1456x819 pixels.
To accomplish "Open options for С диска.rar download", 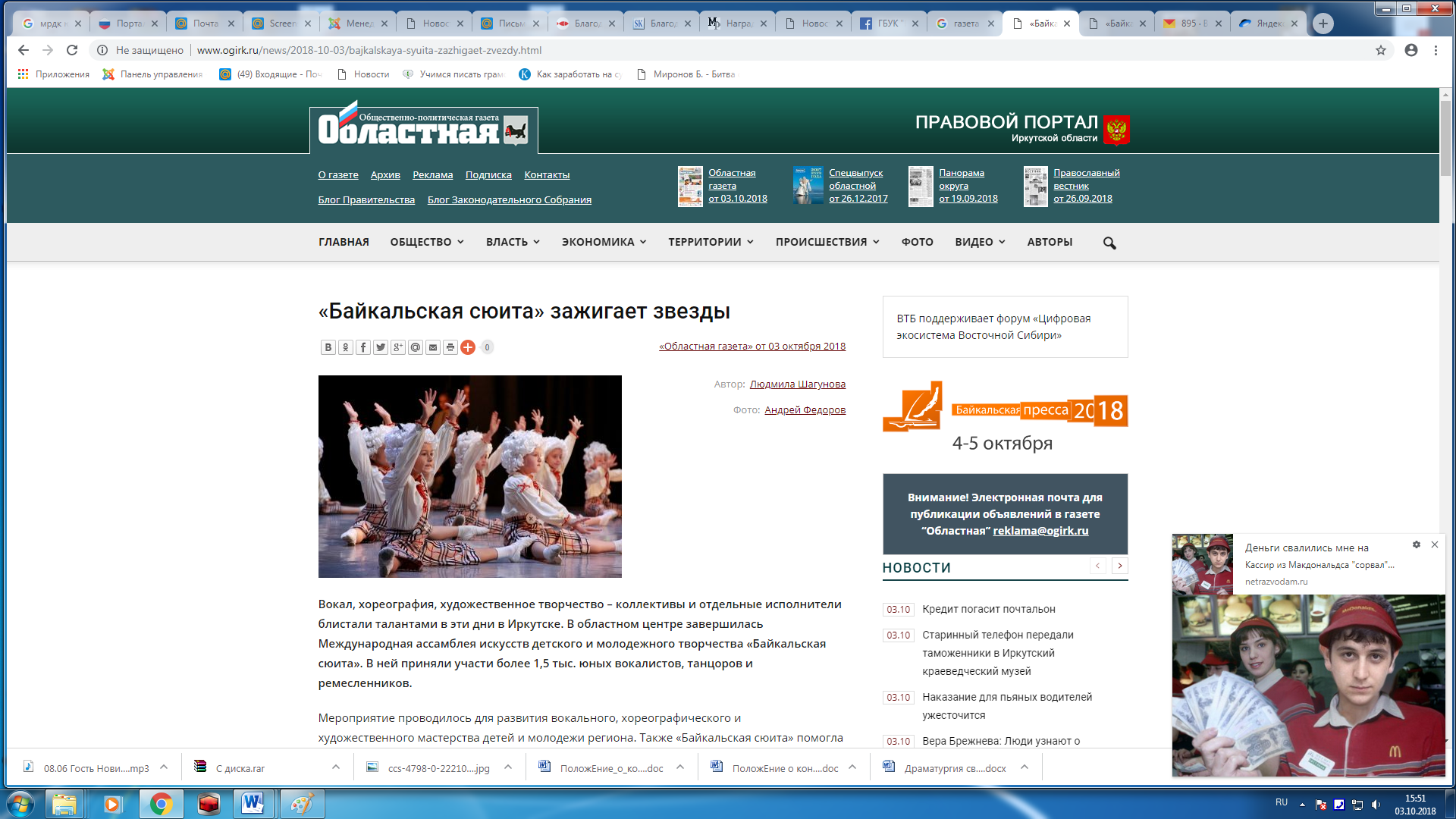I will (x=336, y=767).
